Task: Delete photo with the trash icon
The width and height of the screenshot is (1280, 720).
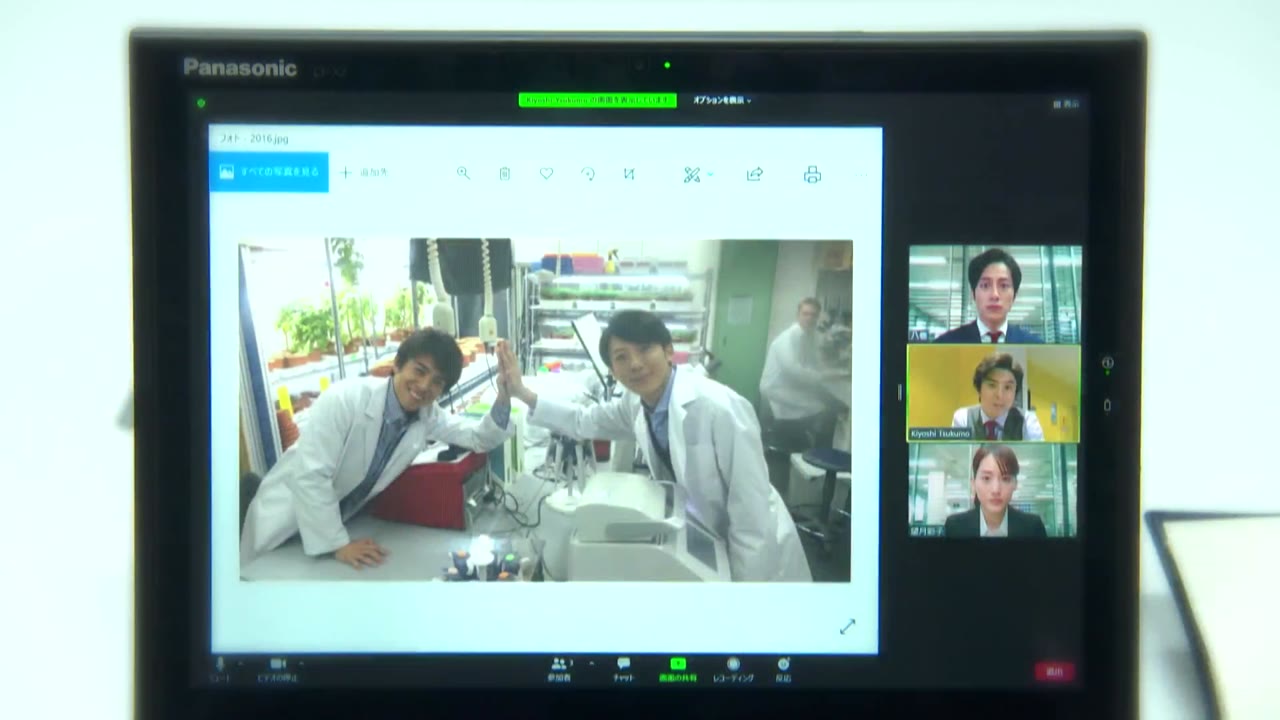Action: (x=505, y=173)
